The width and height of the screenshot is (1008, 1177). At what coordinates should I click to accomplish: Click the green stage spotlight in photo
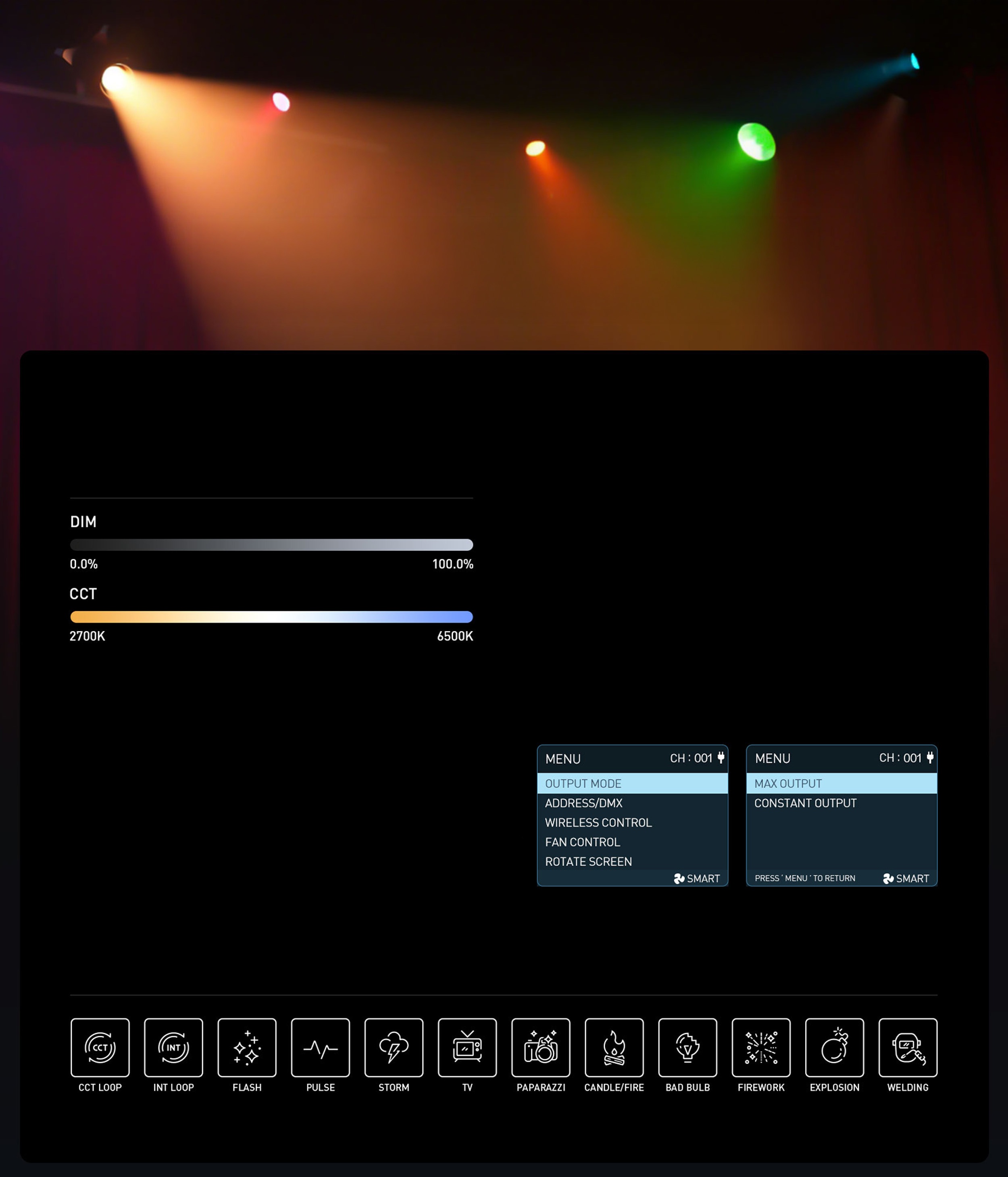point(756,142)
